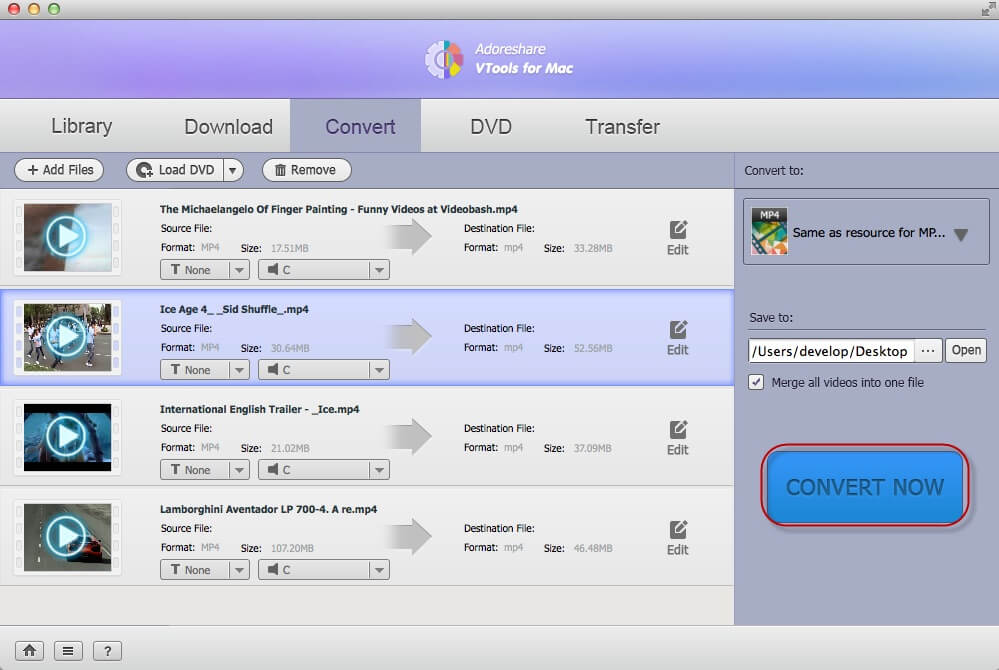Switch to the Transfer tab
Screen dimensions: 999x670
click(x=622, y=126)
